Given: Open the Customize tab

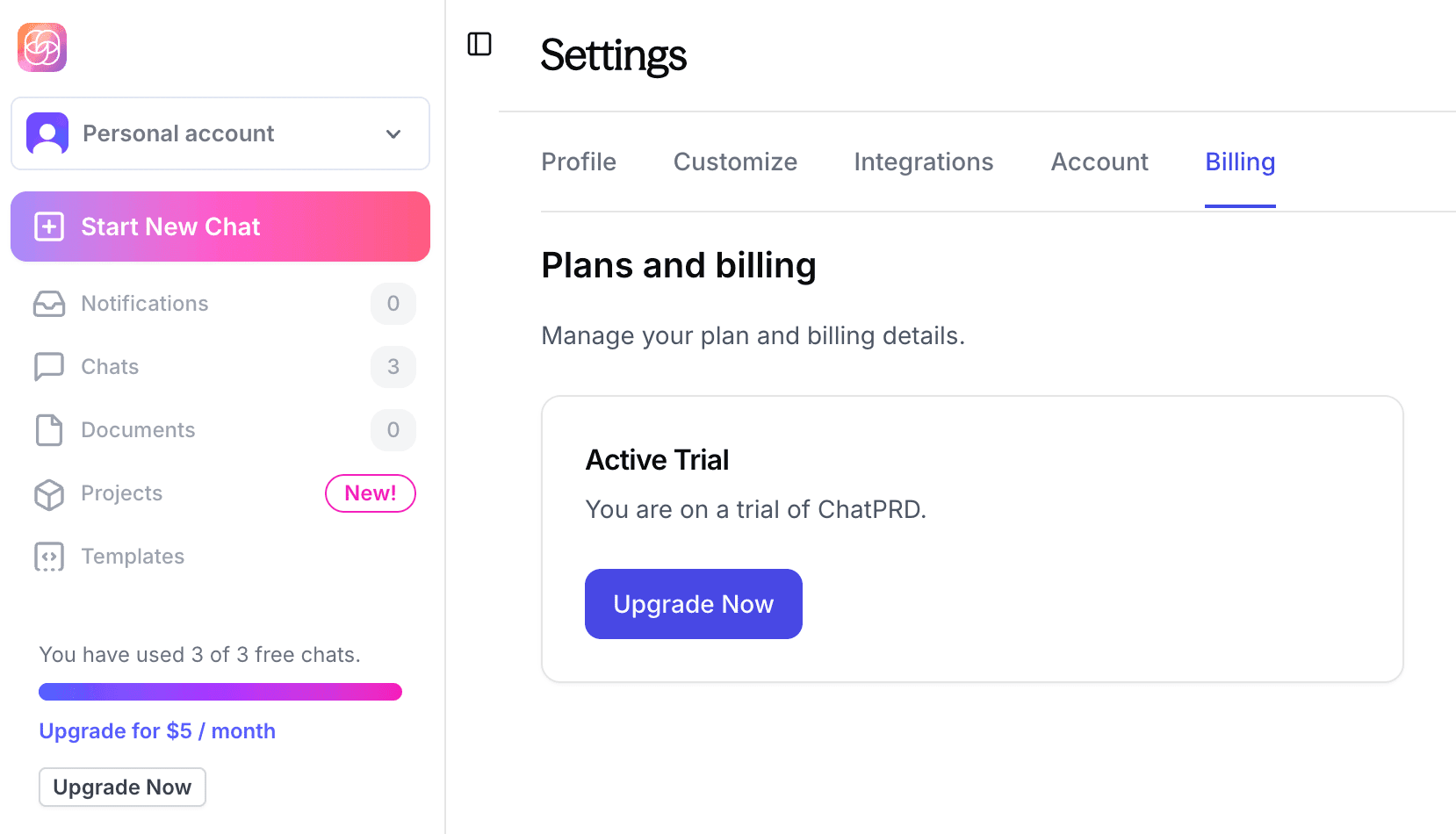Looking at the screenshot, I should click(735, 162).
